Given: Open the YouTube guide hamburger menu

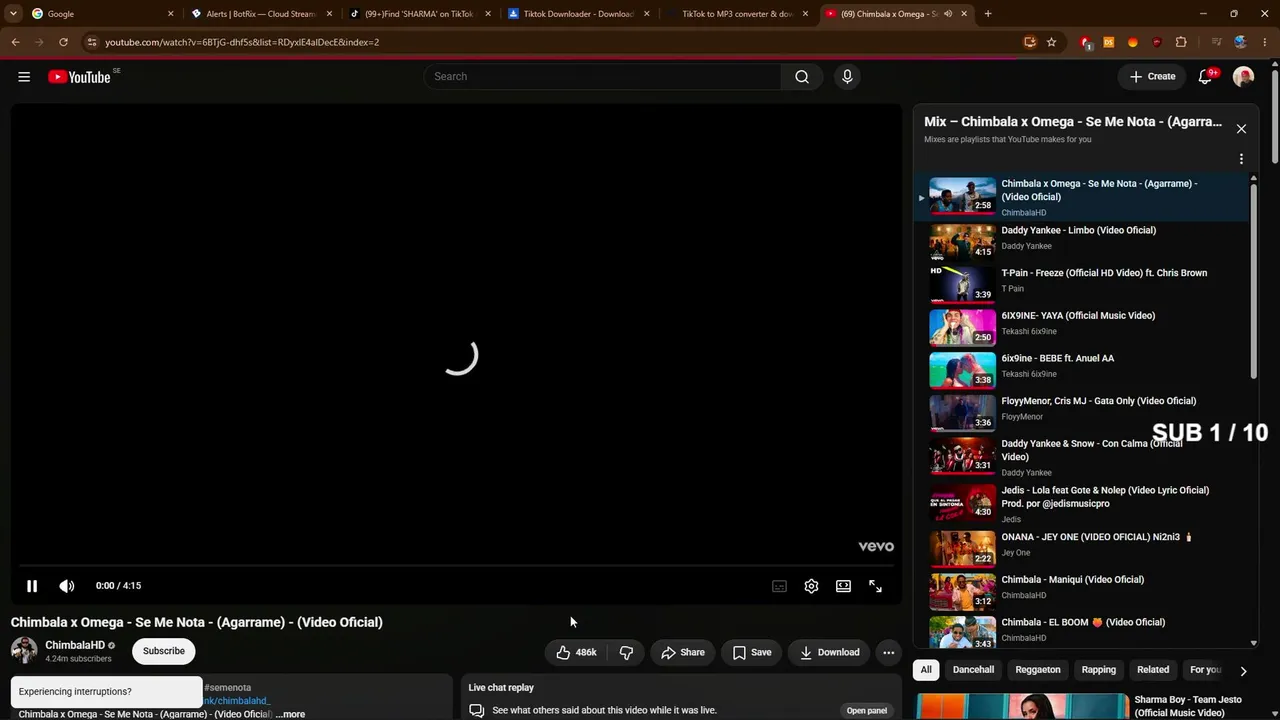Looking at the screenshot, I should (24, 77).
